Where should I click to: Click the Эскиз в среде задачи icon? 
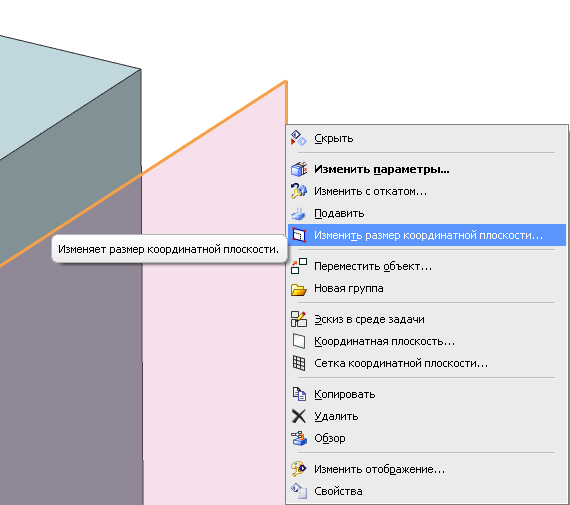[x=298, y=319]
